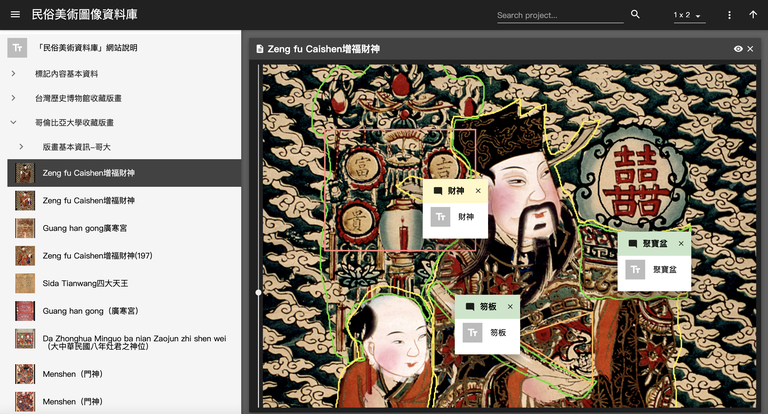Expand the 台灣歷史博物館收藏版畫 folder
The width and height of the screenshot is (768, 414).
click(13, 98)
